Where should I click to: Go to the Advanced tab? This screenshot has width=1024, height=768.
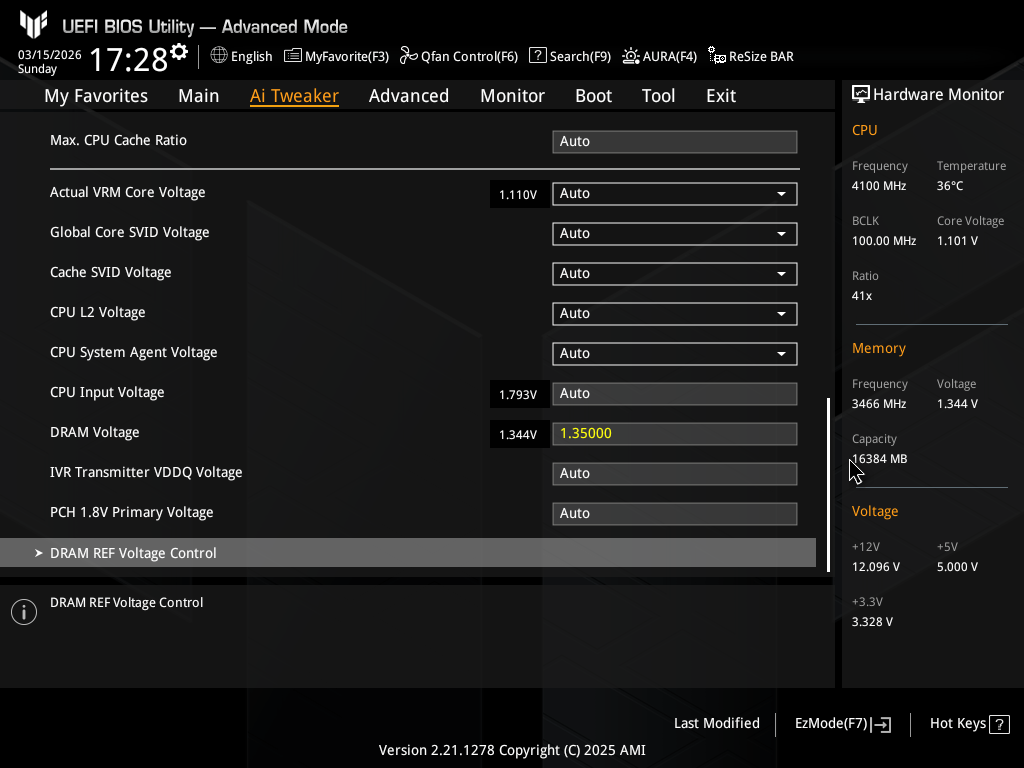[x=409, y=96]
